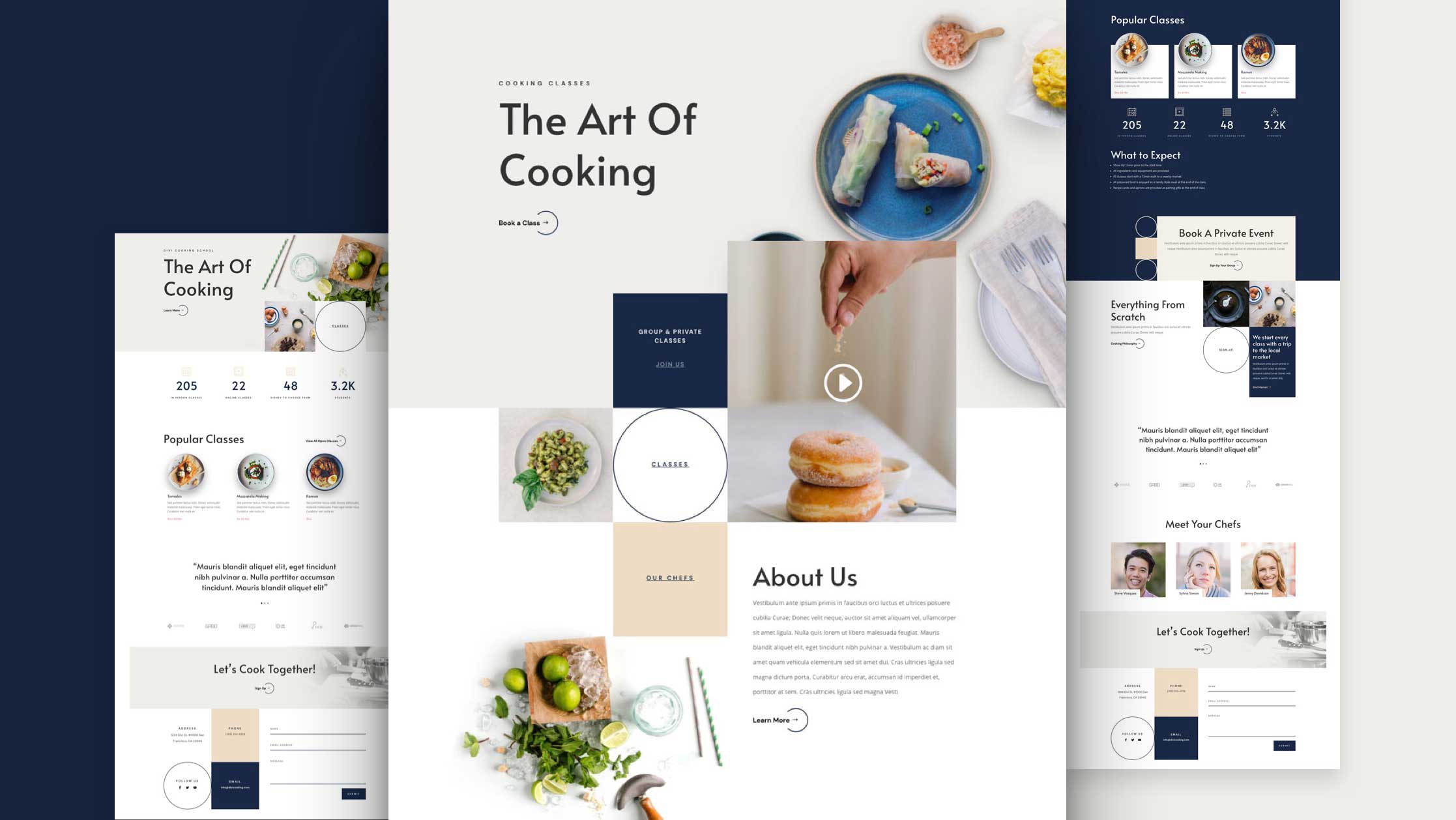Click 'CLASSES' circular navigation icon
Viewport: 1456px width, 820px height.
tap(669, 464)
